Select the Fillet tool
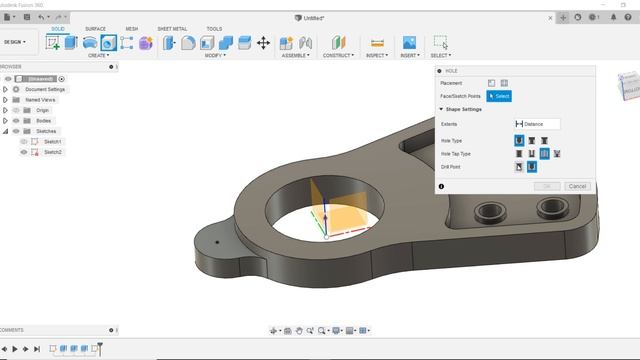 pyautogui.click(x=188, y=42)
